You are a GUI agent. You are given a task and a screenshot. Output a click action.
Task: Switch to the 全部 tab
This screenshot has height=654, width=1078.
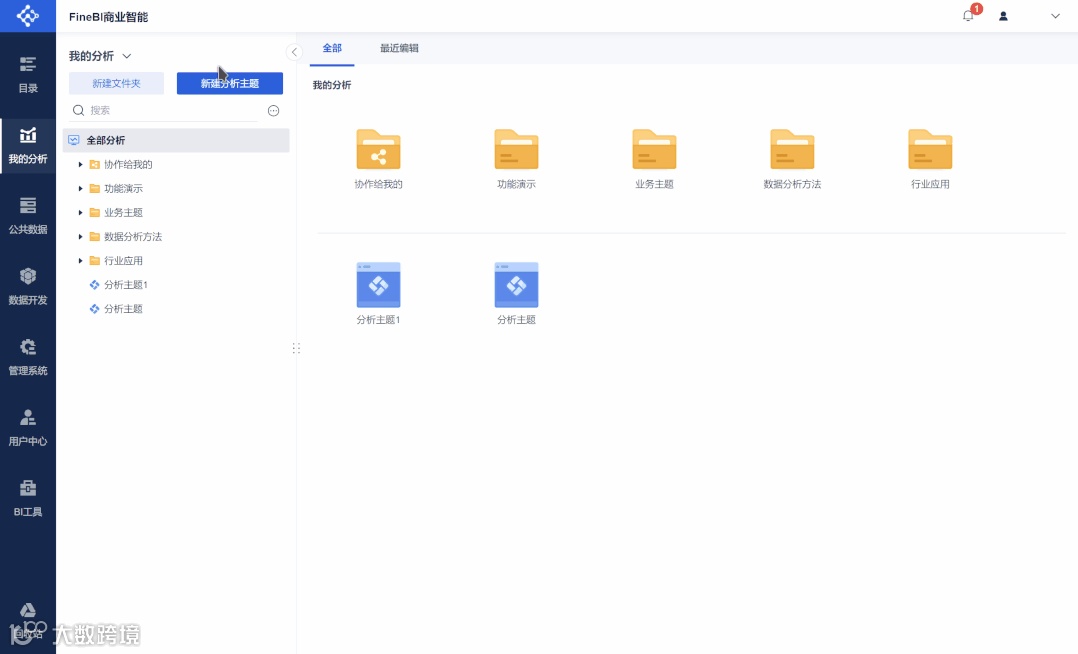[x=332, y=48]
